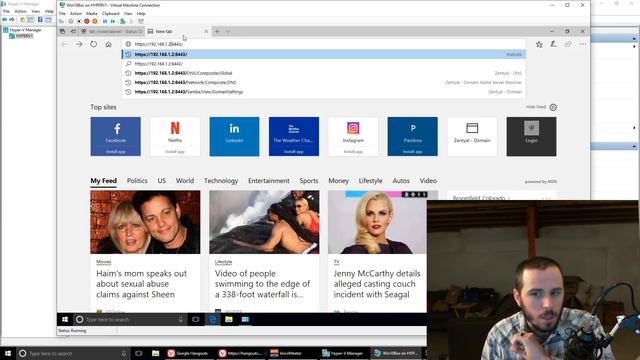640x360 pixels.
Task: Open Media menu in VM Connection window
Action: [x=91, y=13]
